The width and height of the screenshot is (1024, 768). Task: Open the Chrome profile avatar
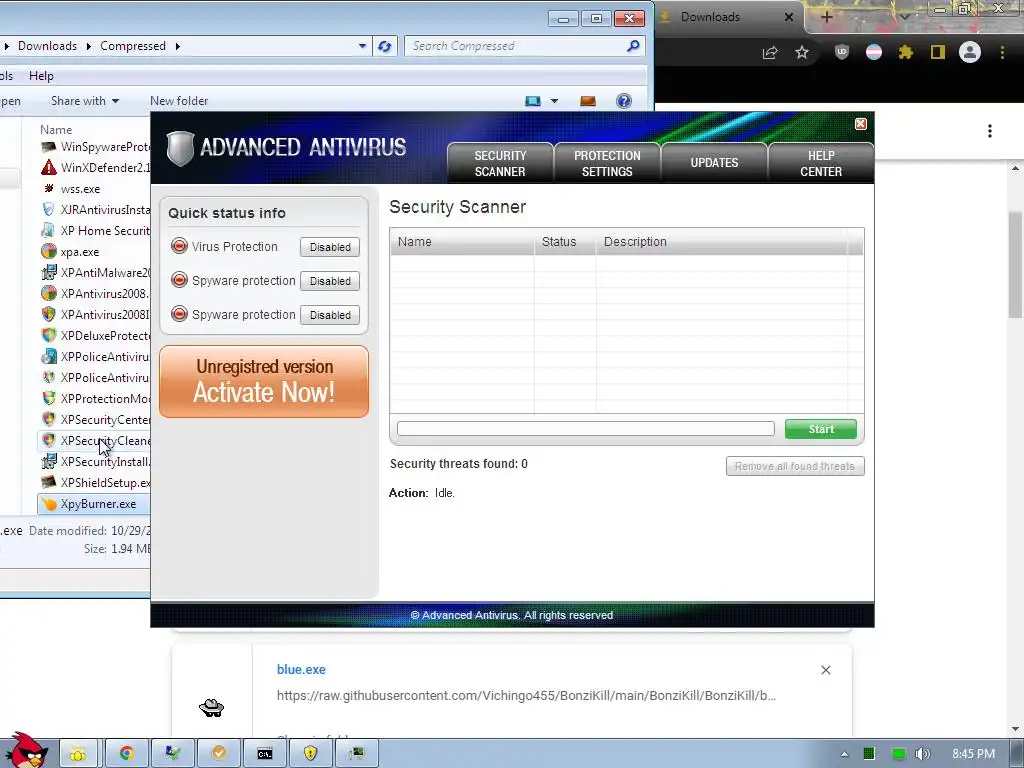click(x=970, y=52)
